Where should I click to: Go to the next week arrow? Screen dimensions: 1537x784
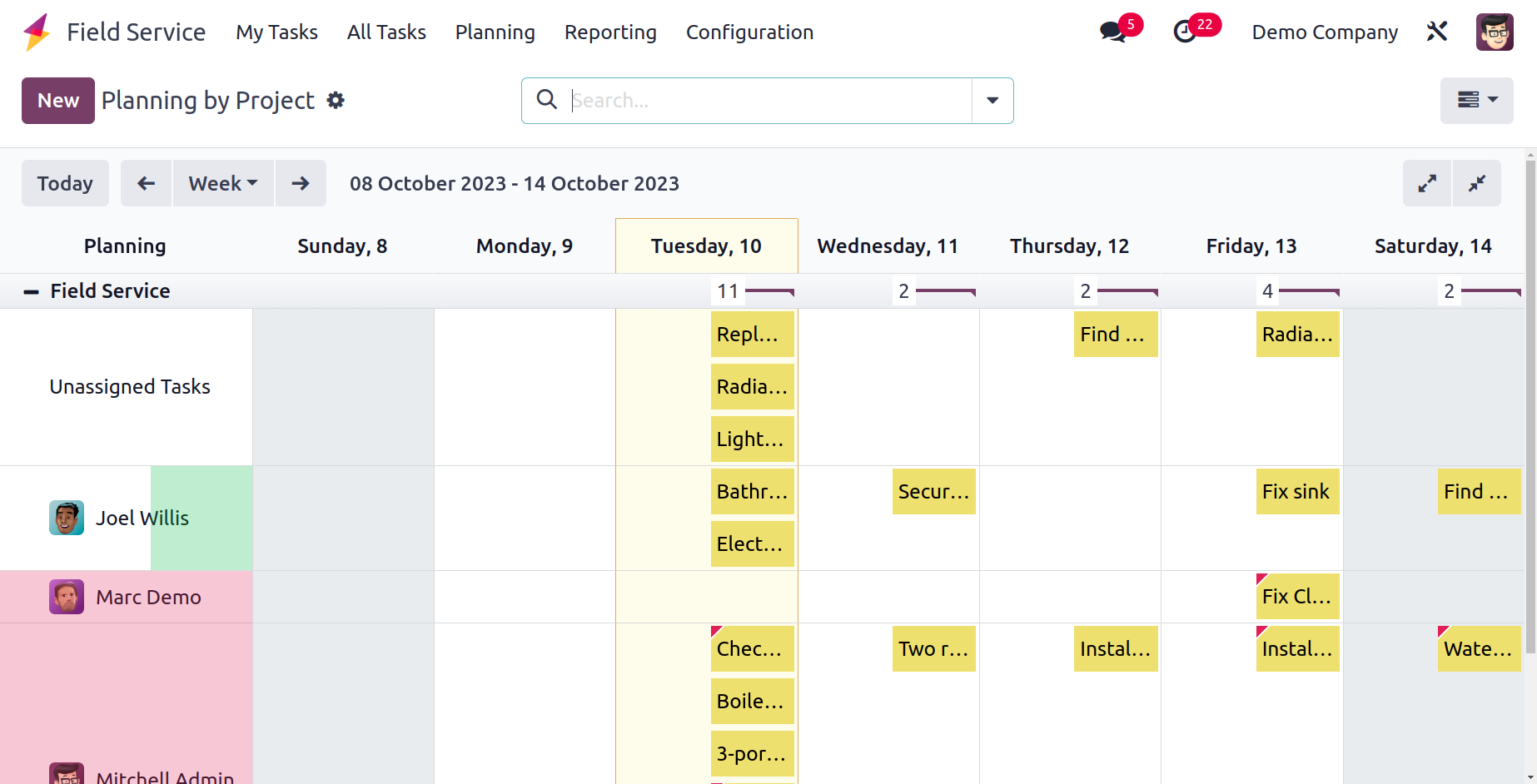pyautogui.click(x=301, y=183)
